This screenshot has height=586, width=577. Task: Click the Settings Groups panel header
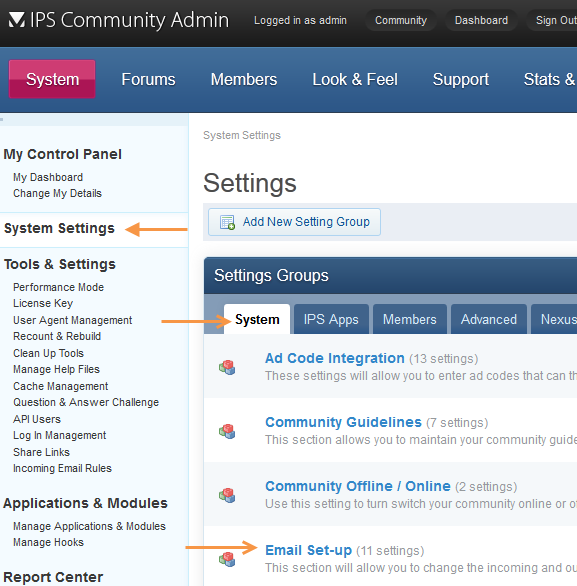point(391,275)
